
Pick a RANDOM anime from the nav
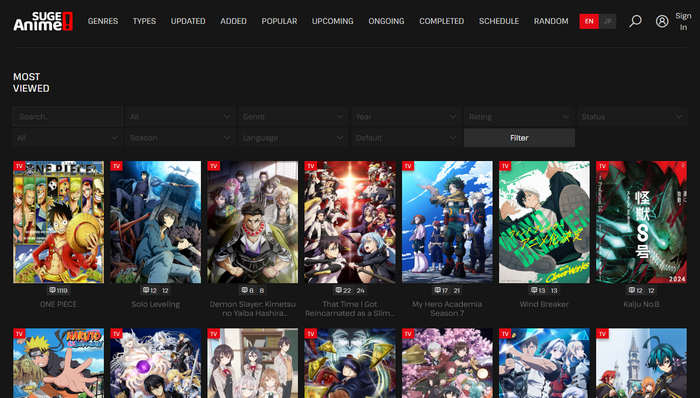pos(551,21)
